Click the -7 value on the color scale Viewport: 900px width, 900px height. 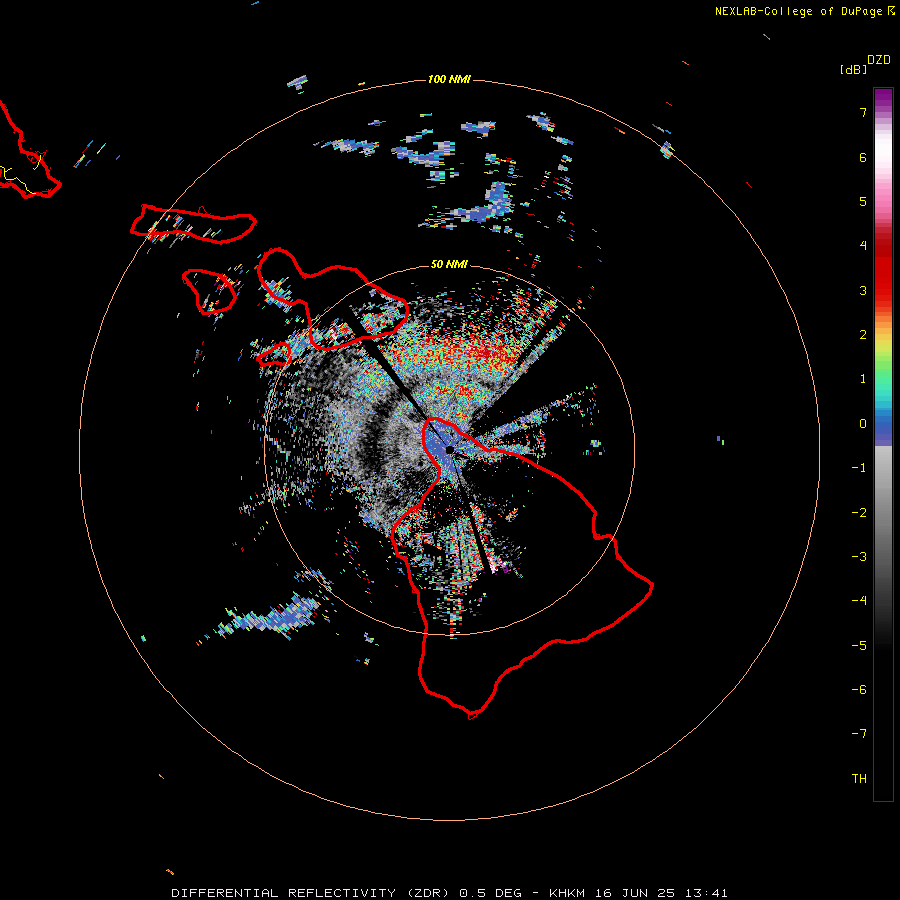[x=859, y=734]
